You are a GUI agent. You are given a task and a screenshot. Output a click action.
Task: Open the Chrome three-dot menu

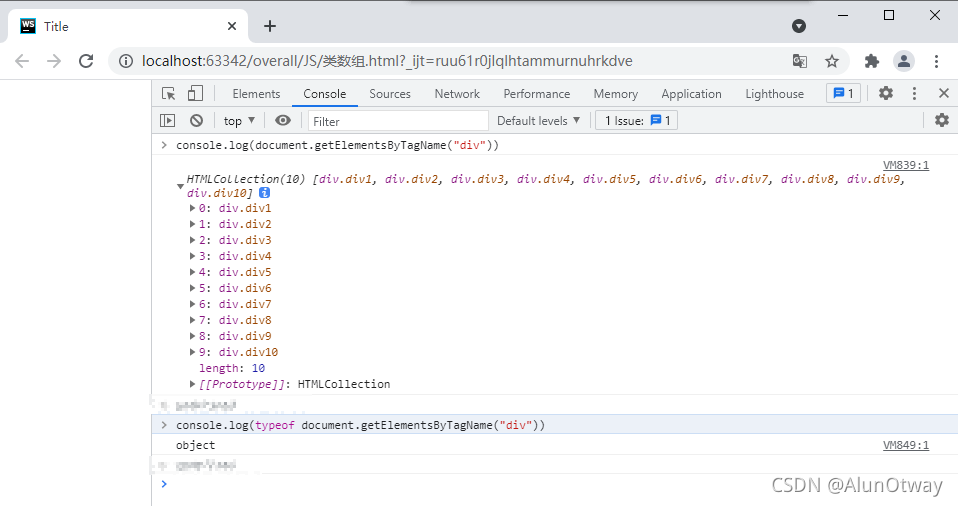(x=936, y=60)
